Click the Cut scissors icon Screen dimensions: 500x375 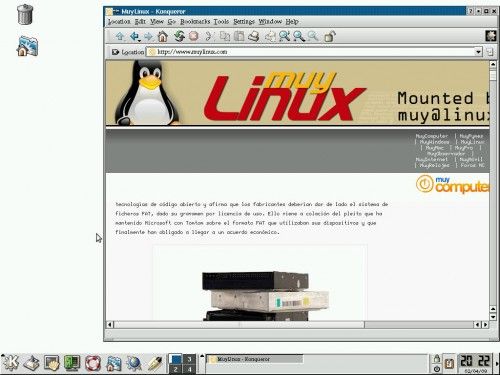point(209,36)
